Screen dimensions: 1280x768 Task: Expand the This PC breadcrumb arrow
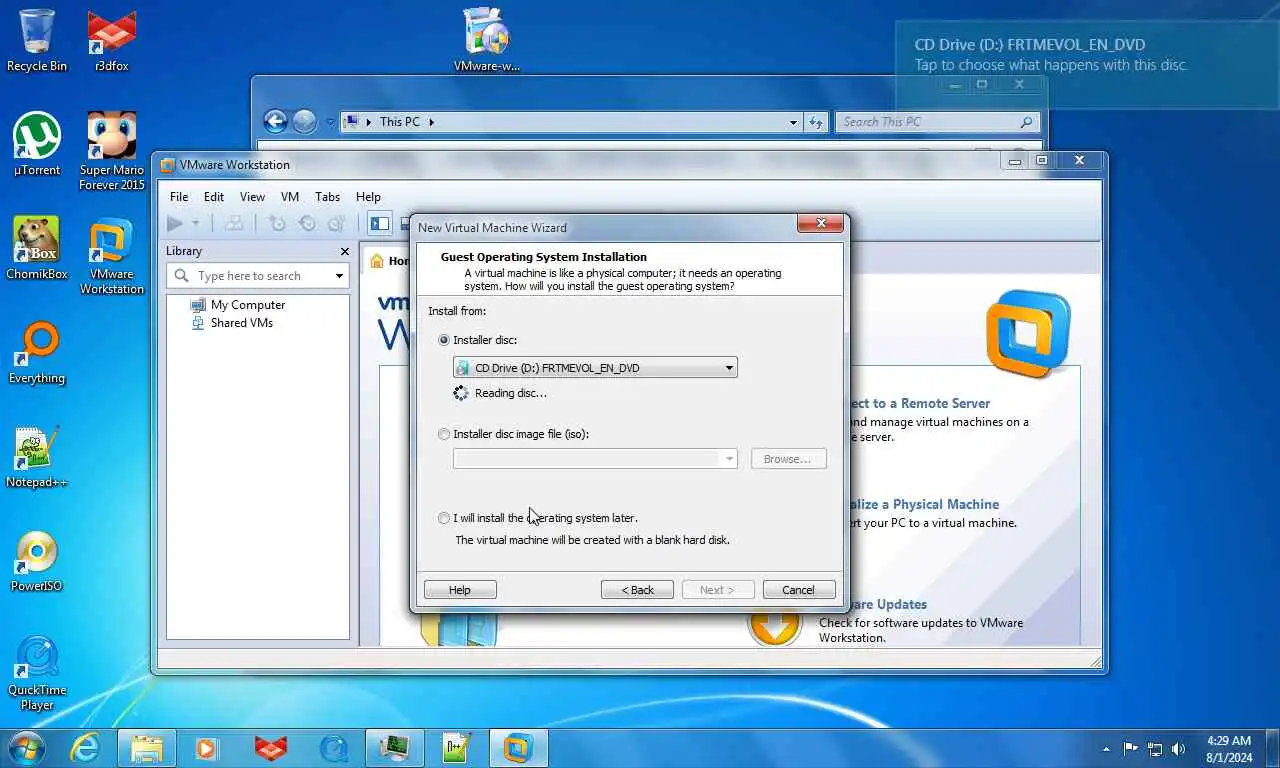[x=432, y=122]
